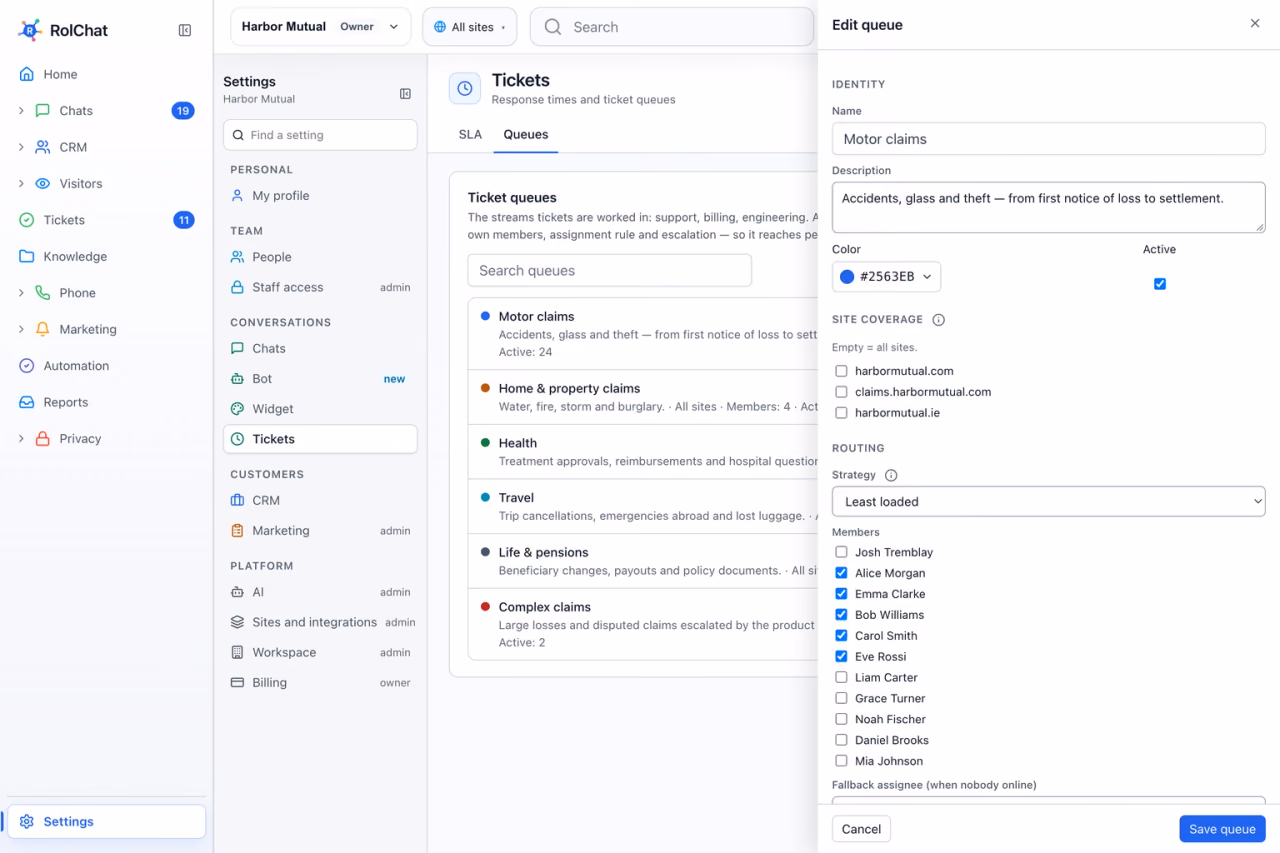Open Harbor Mutual workspace switcher

[321, 27]
